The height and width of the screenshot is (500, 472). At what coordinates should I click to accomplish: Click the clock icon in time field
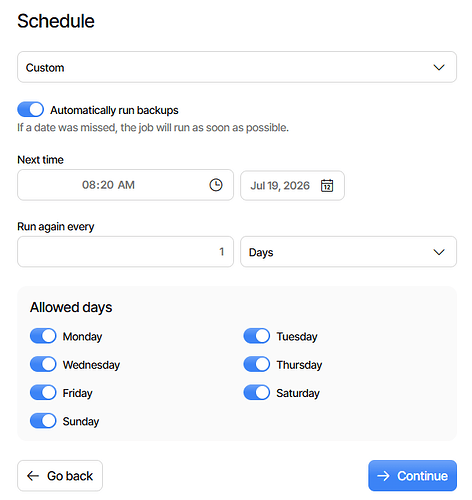pyautogui.click(x=216, y=185)
